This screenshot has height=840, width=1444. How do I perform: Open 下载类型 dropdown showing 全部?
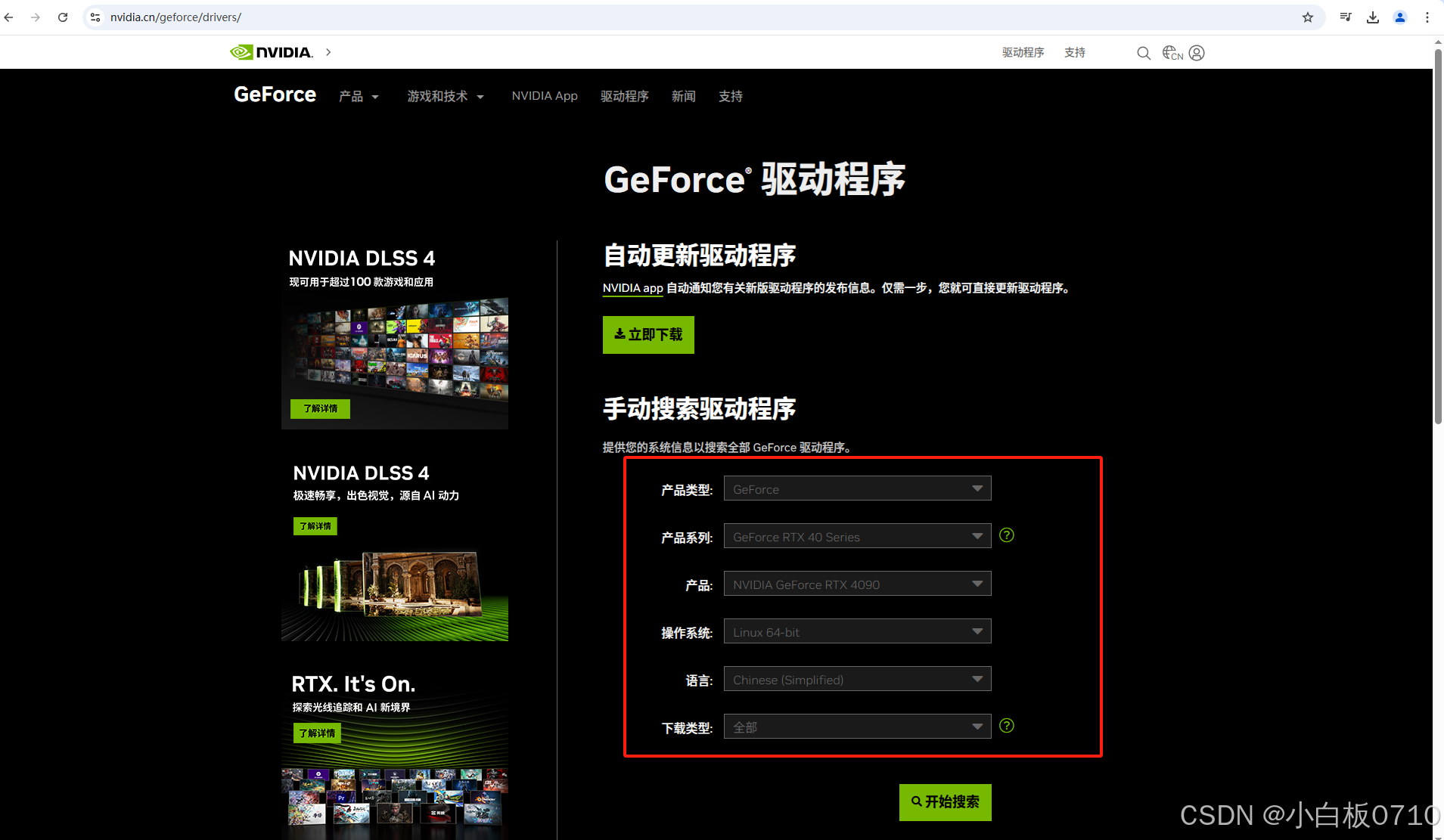coord(857,727)
